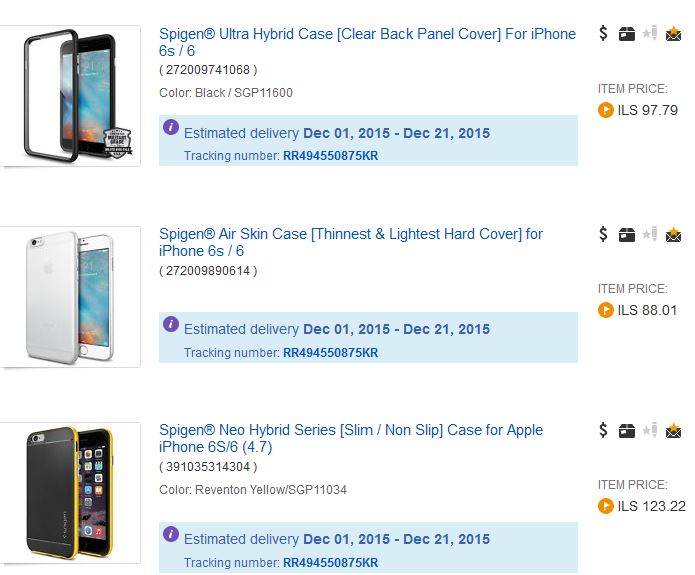Screen dimensions: 695x575
Task: Click the purple info icon in the Ultra Hybrid Case delivery box
Action: pyautogui.click(x=171, y=128)
